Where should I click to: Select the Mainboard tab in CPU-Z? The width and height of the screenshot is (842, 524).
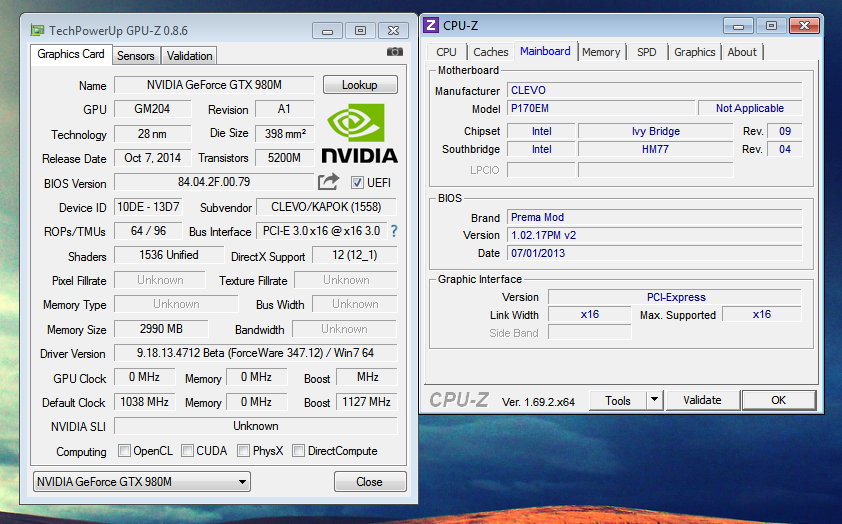(x=545, y=51)
